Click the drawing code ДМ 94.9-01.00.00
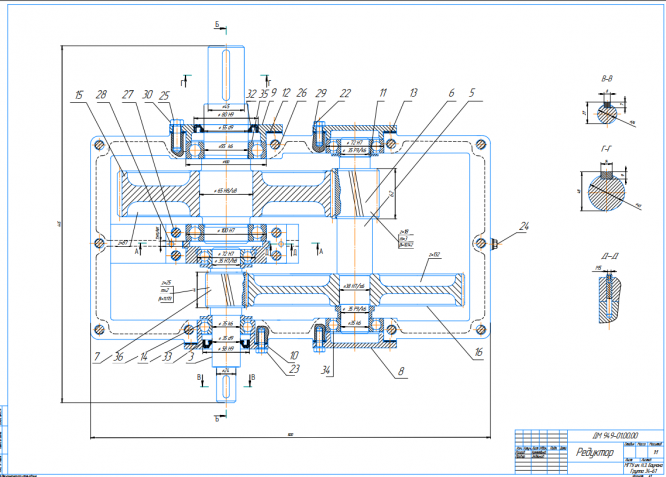This screenshot has height=477, width=666. pyautogui.click(x=615, y=436)
